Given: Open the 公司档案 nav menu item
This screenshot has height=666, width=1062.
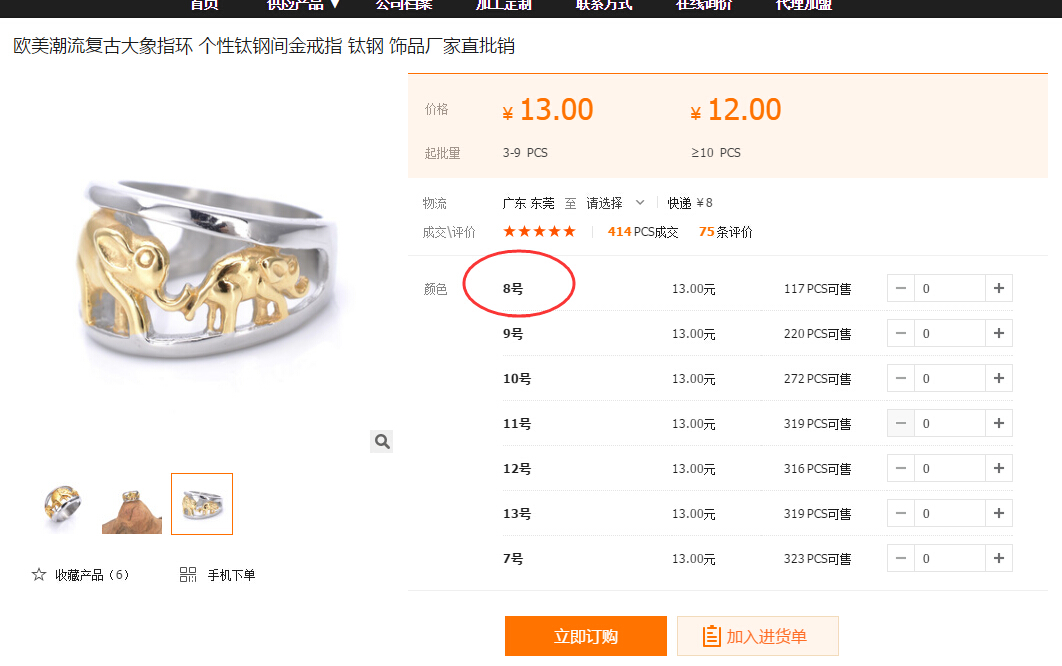Looking at the screenshot, I should 404,5.
